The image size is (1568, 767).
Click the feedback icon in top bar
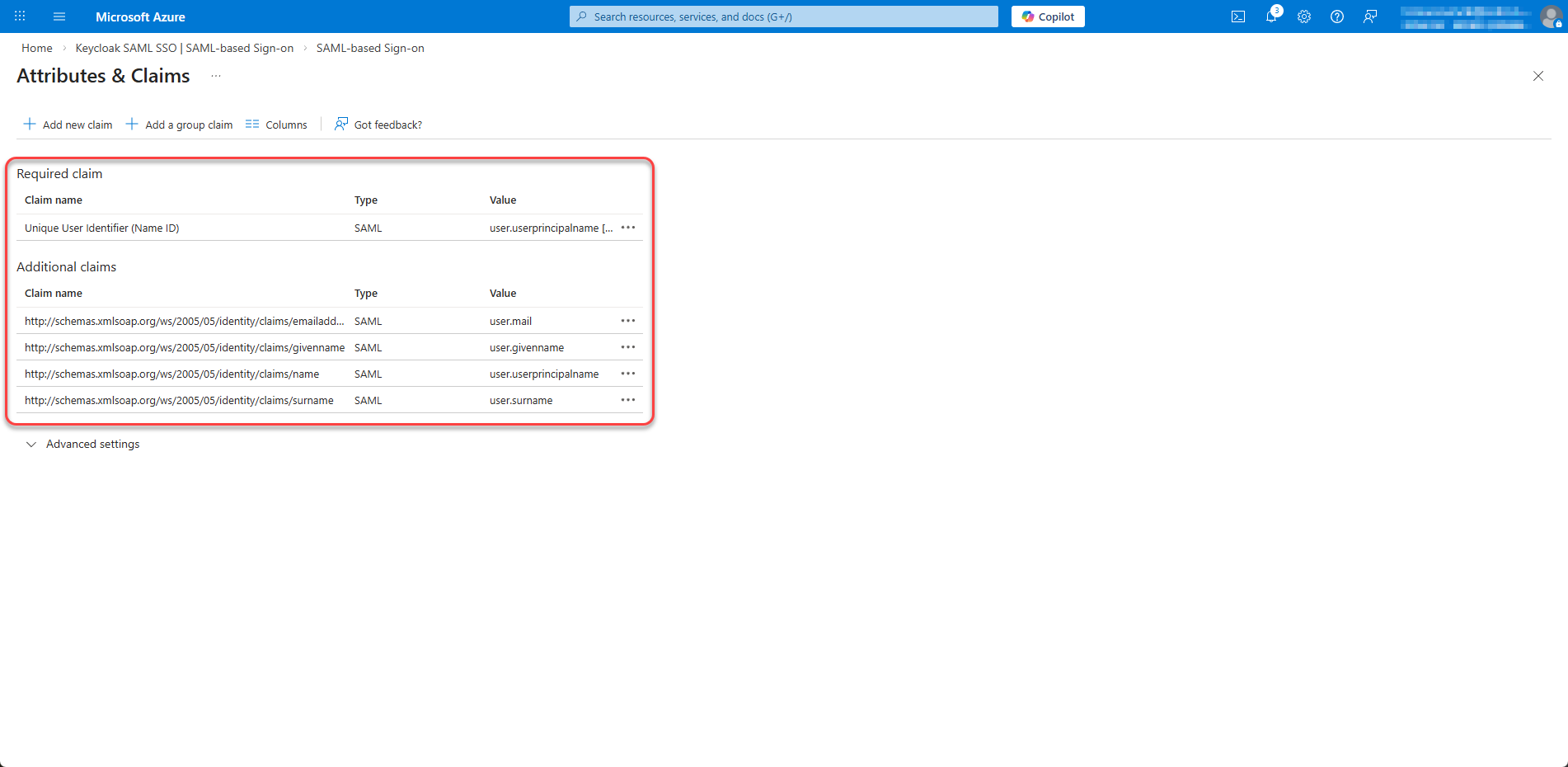1369,16
